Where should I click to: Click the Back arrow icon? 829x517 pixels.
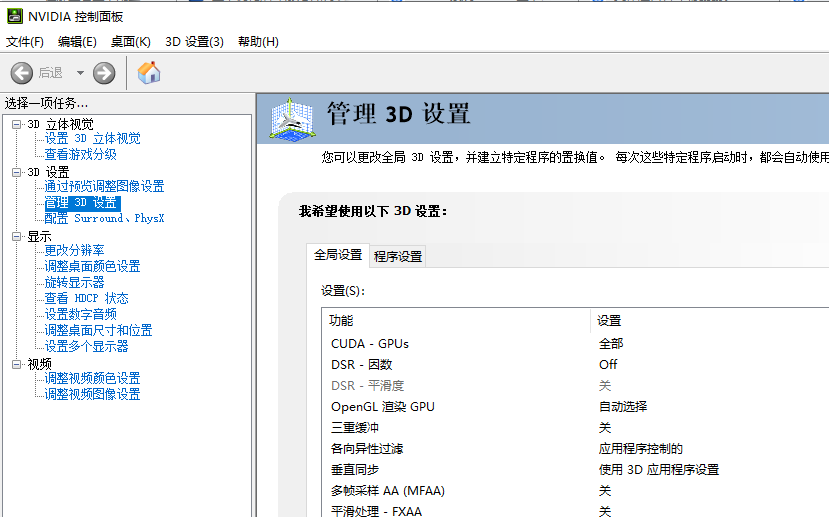[21, 73]
